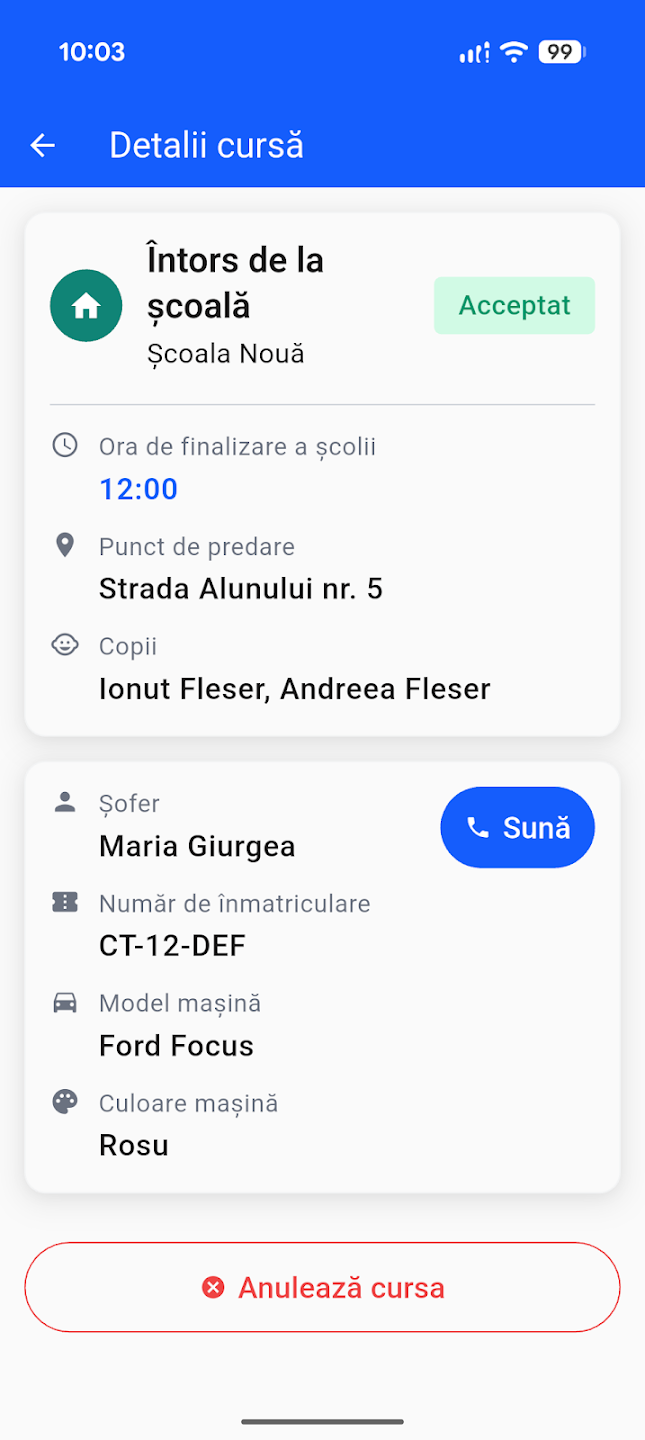Tap the Acceptat status badge
645x1440 pixels.
coord(514,306)
